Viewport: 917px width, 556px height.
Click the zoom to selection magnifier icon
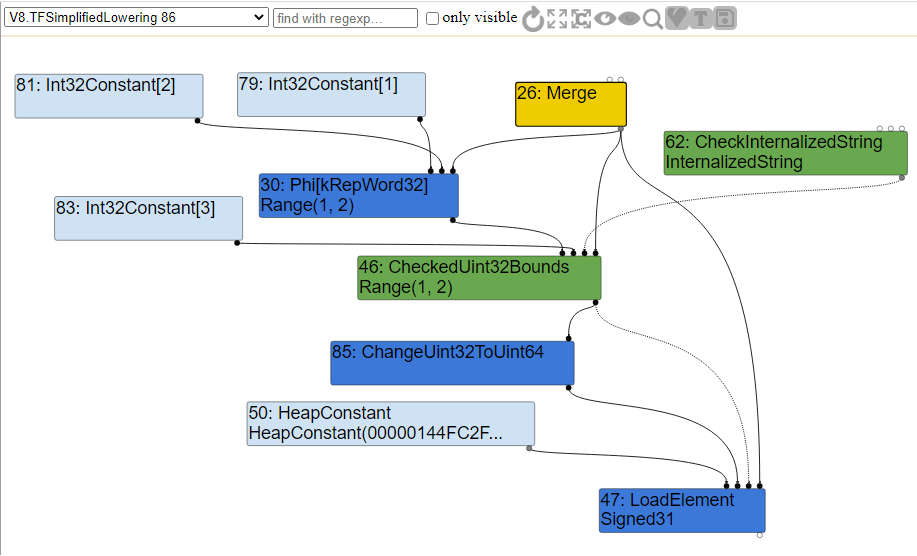pos(652,19)
